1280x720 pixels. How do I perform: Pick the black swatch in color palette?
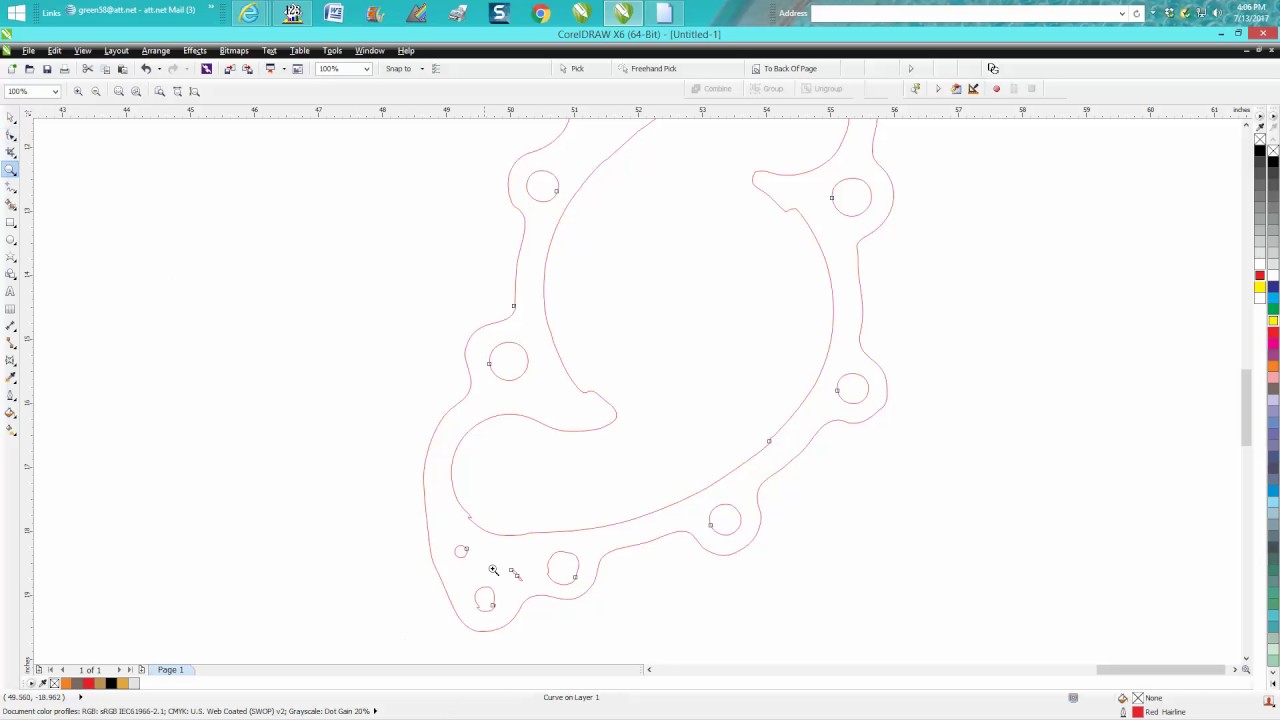pos(1260,150)
